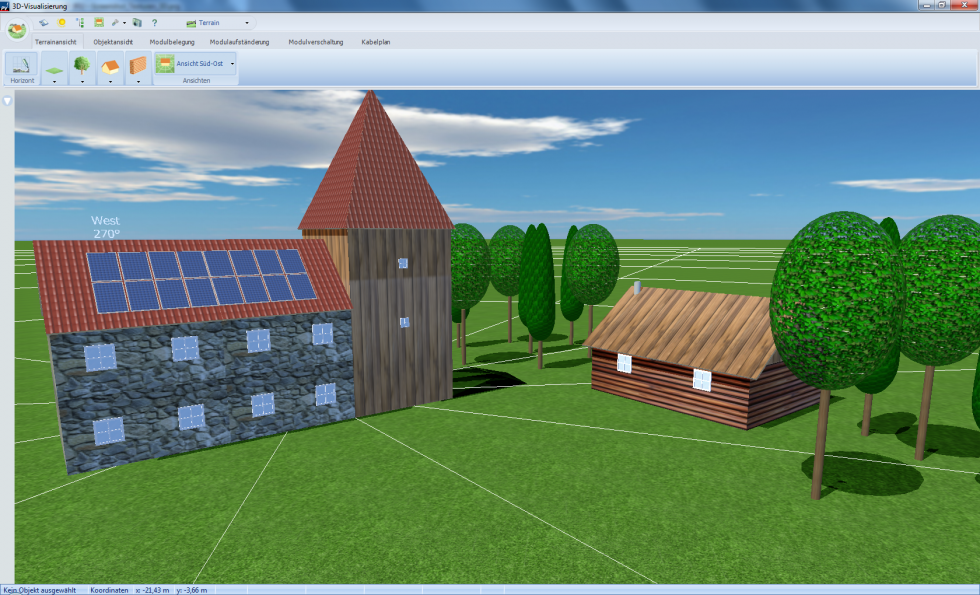This screenshot has height=595, width=980.
Task: Toggle the object hierarchy view icon
Action: tap(78, 22)
